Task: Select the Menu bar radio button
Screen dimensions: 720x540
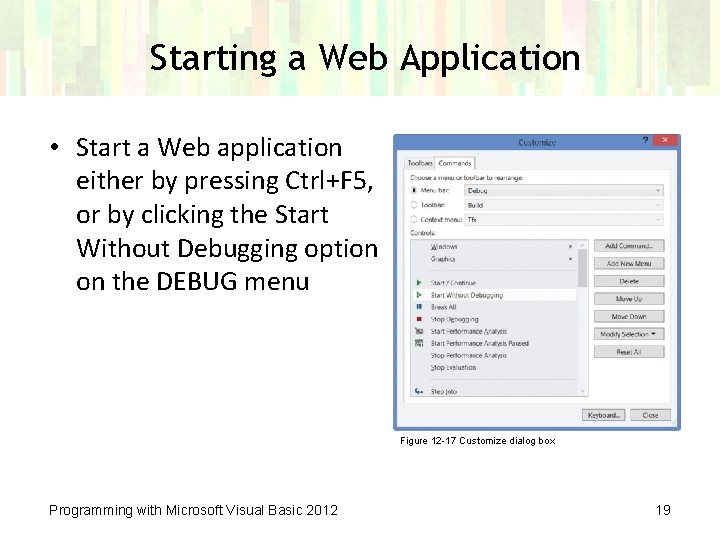Action: point(414,190)
